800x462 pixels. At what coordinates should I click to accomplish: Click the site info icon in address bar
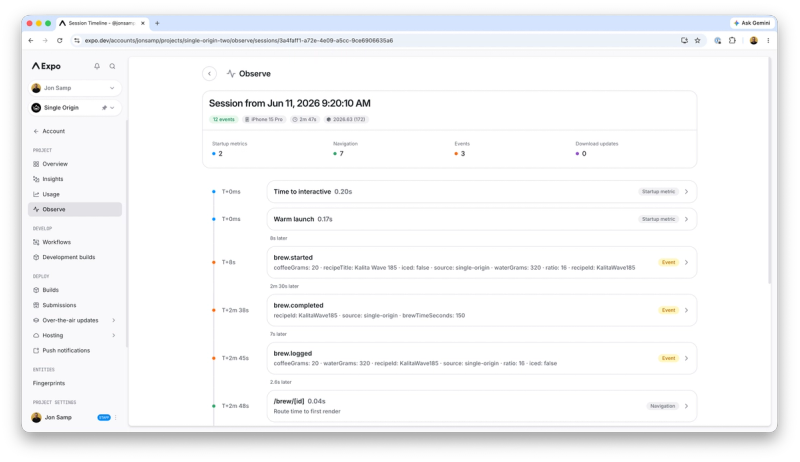(77, 40)
